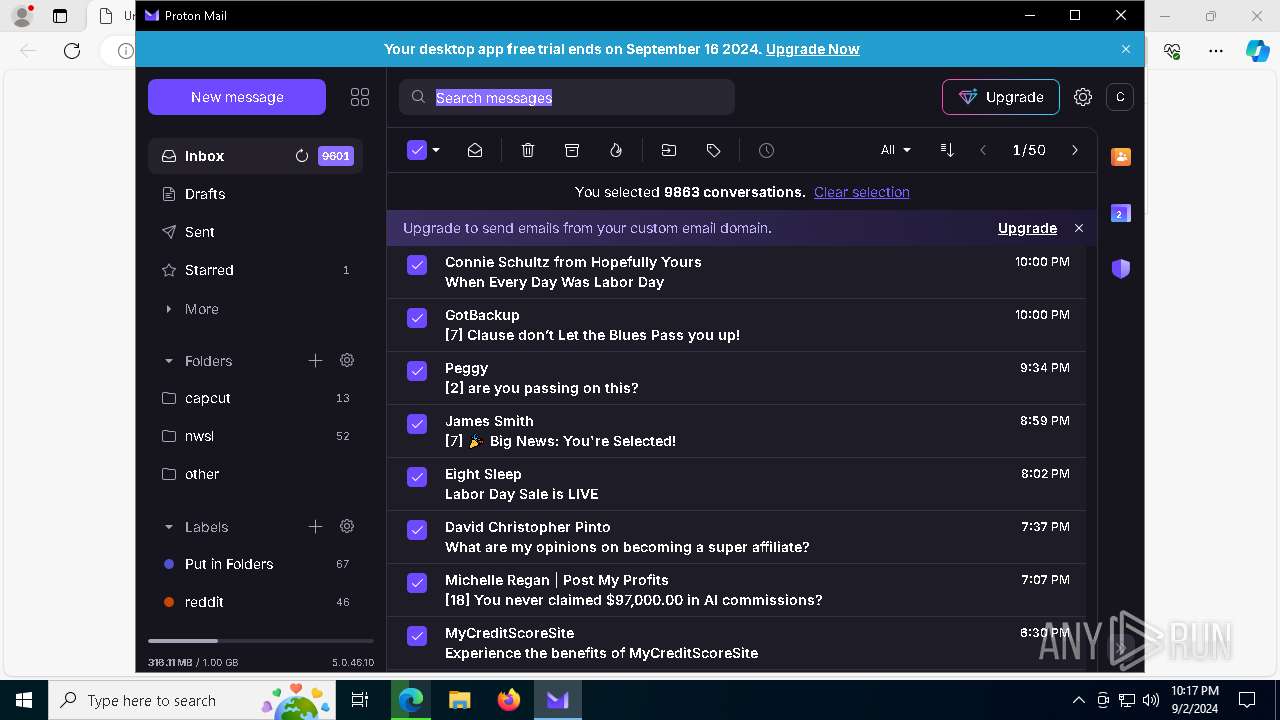Open the nwsl folder
The image size is (1280, 720).
(255, 436)
